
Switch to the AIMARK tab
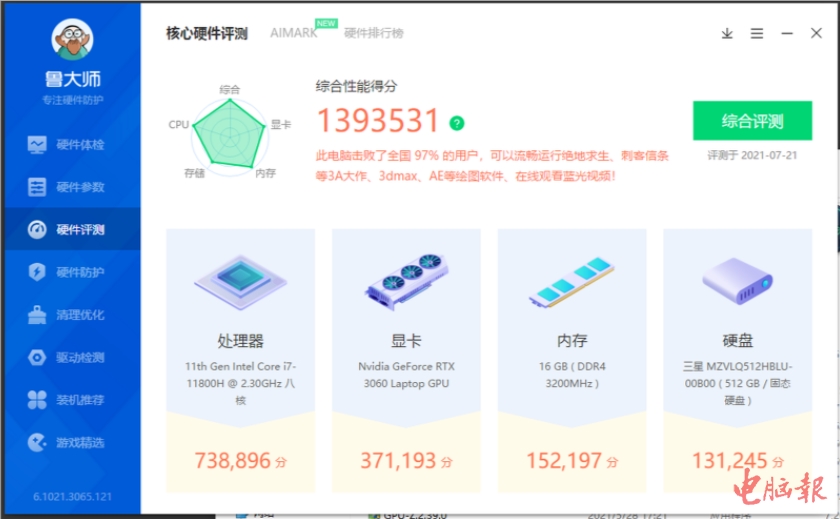[x=293, y=33]
